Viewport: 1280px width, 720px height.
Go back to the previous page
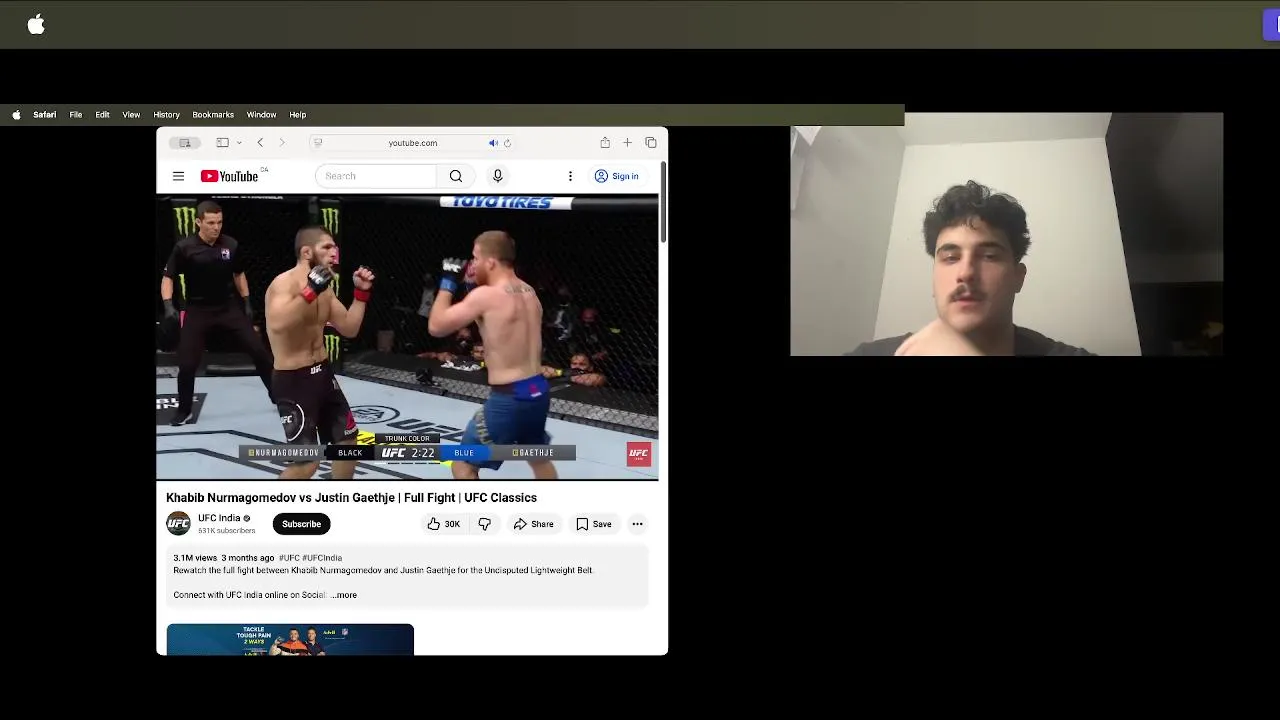pos(260,143)
